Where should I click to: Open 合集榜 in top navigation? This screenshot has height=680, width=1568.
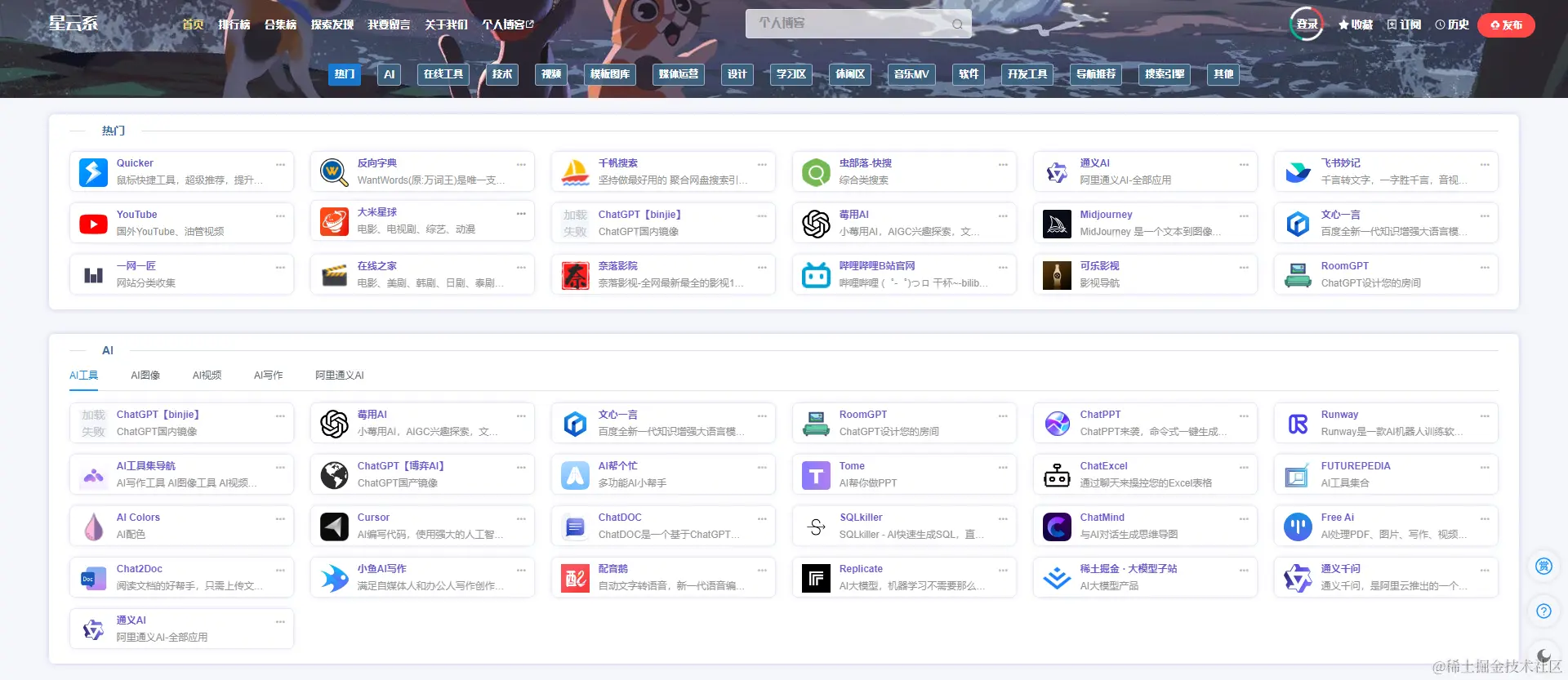pos(281,24)
